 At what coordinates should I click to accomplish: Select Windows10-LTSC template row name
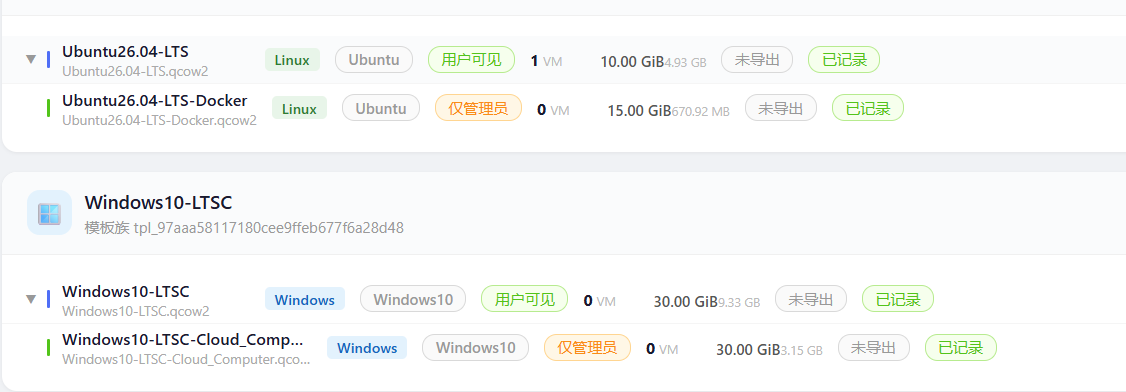[x=126, y=291]
